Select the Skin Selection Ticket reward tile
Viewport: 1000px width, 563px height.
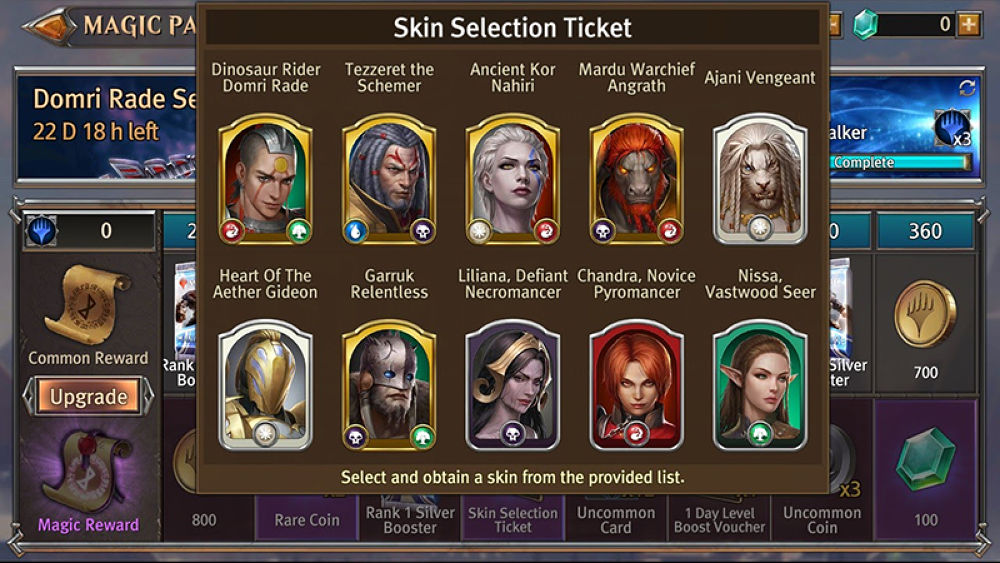[513, 519]
